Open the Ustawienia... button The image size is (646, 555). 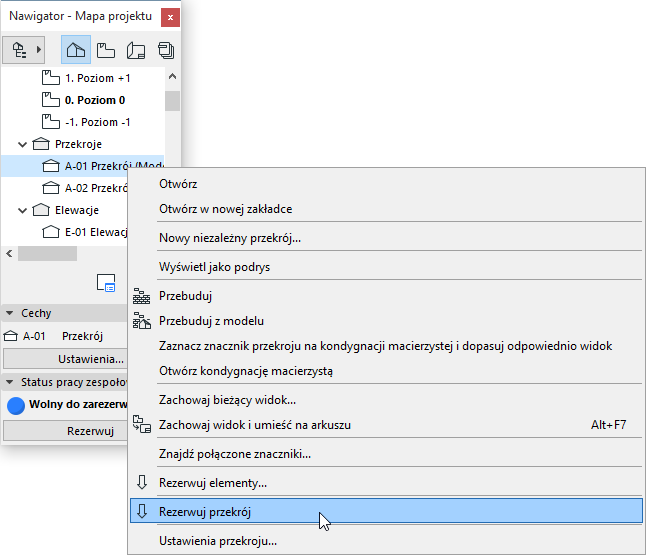66,359
